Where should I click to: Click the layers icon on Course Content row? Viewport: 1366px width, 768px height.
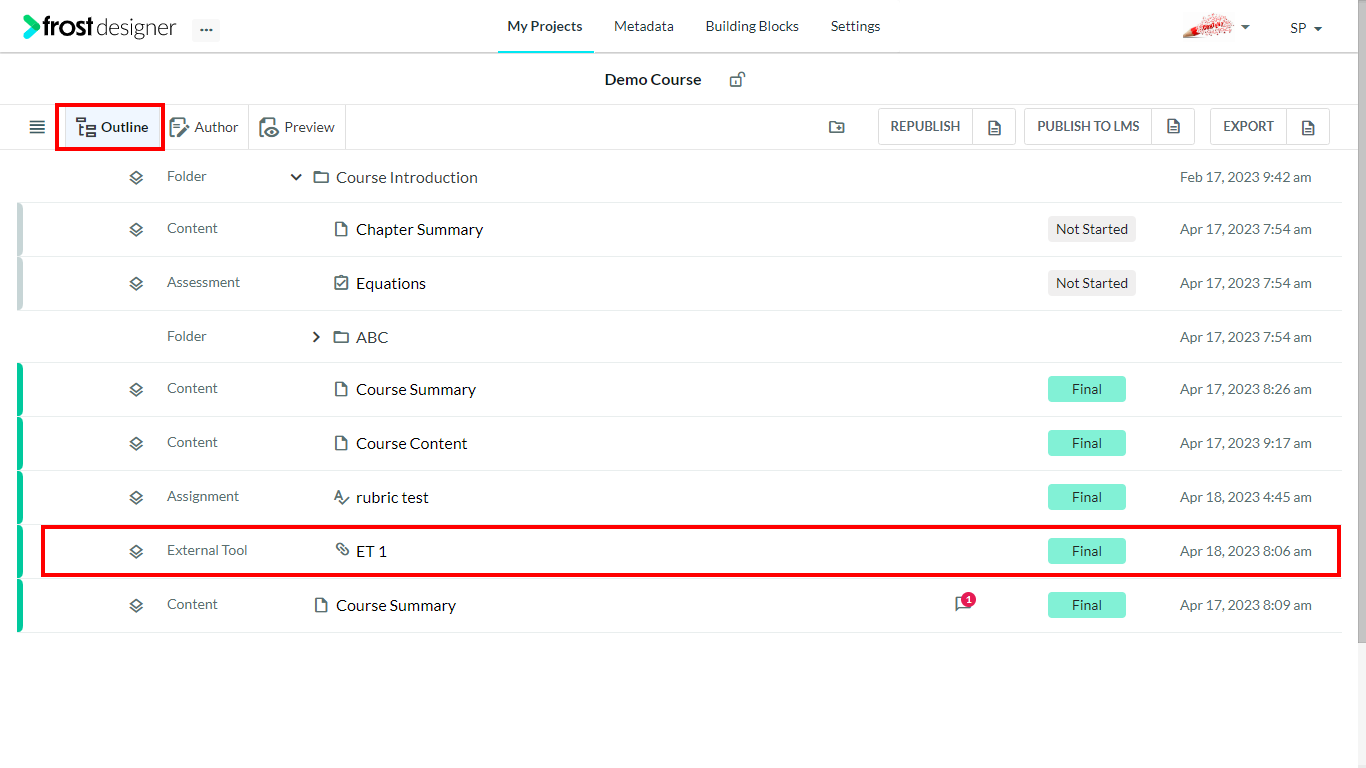pyautogui.click(x=136, y=443)
